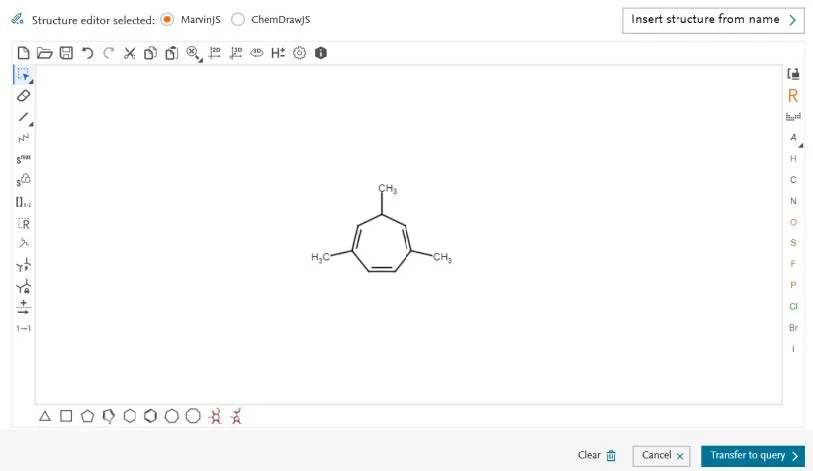Select the locked atom mapping tool

click(23, 286)
